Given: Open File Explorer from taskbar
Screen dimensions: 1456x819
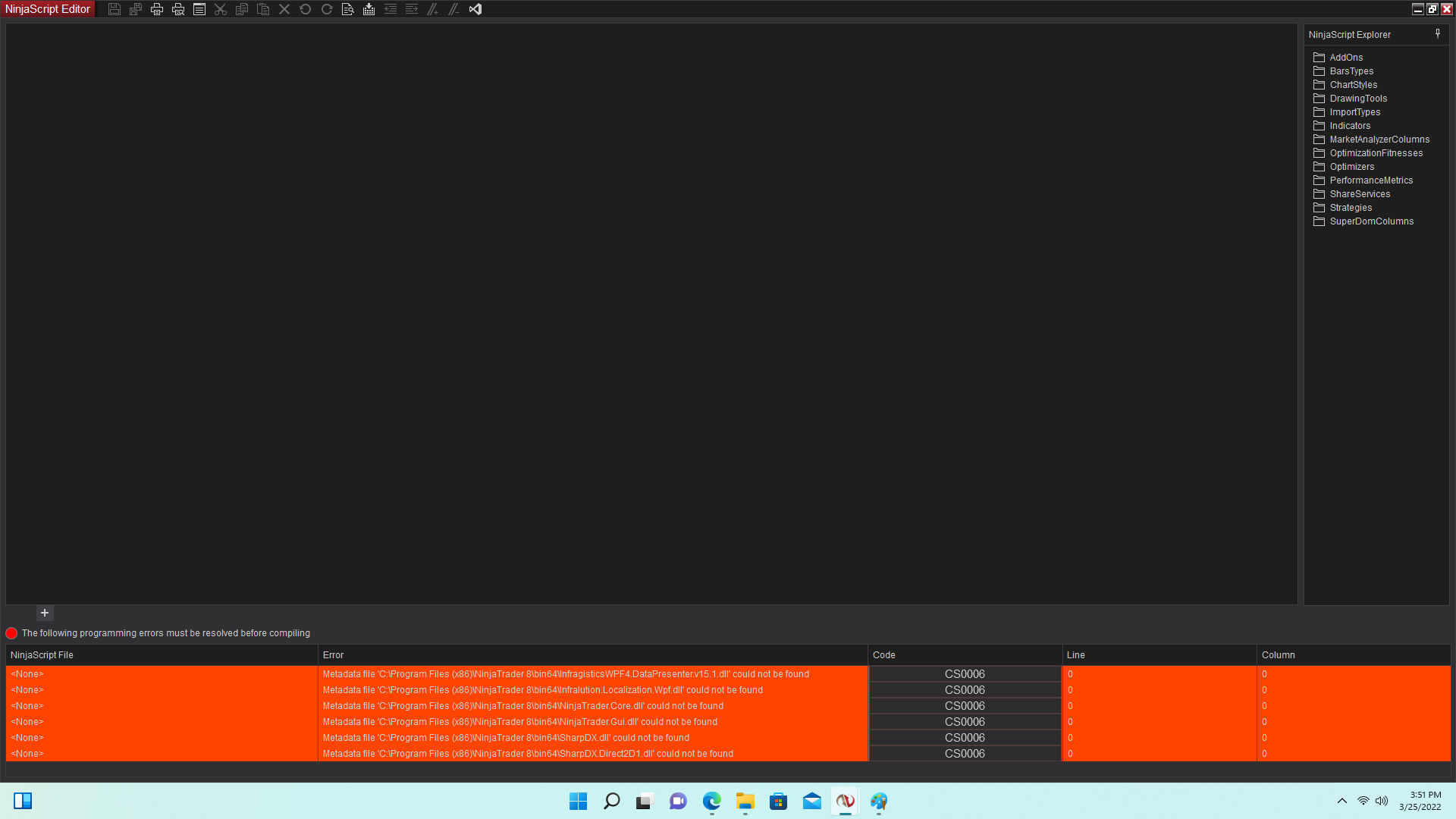Looking at the screenshot, I should (745, 802).
